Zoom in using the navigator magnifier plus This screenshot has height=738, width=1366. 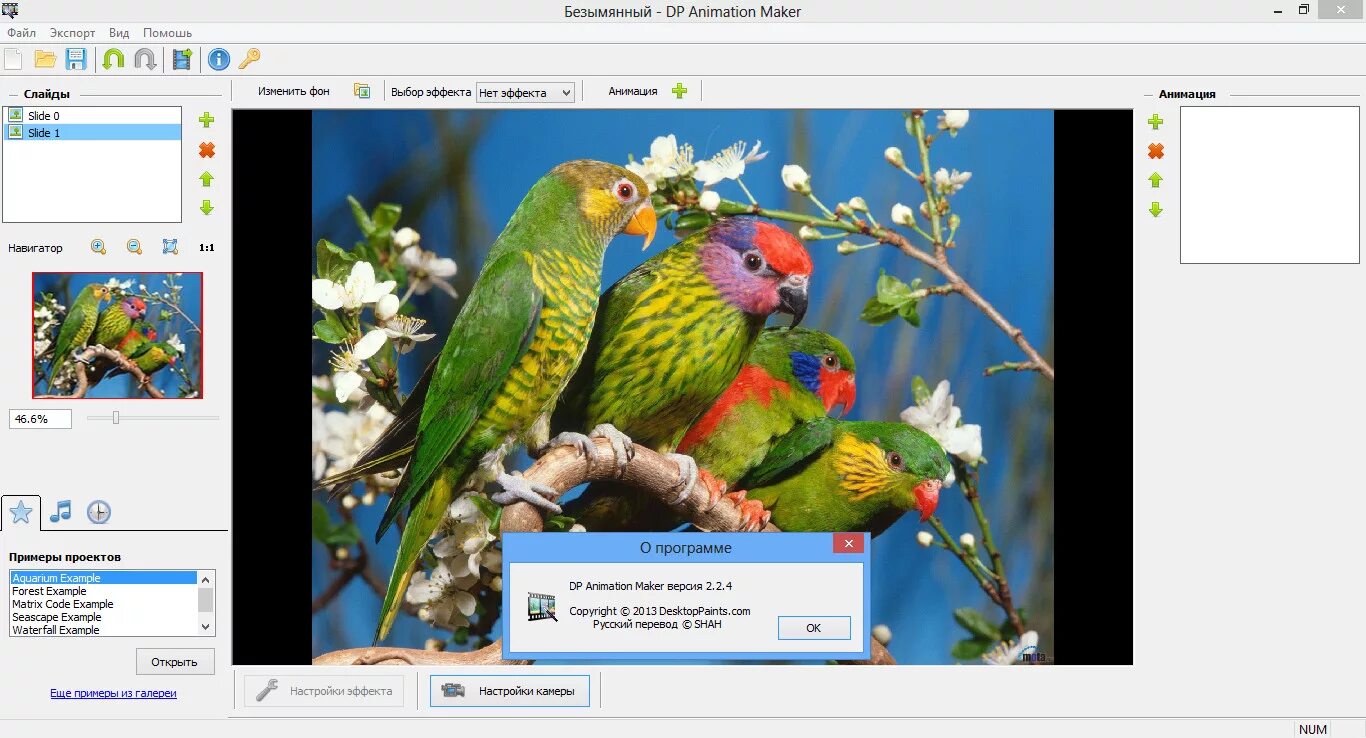point(98,247)
